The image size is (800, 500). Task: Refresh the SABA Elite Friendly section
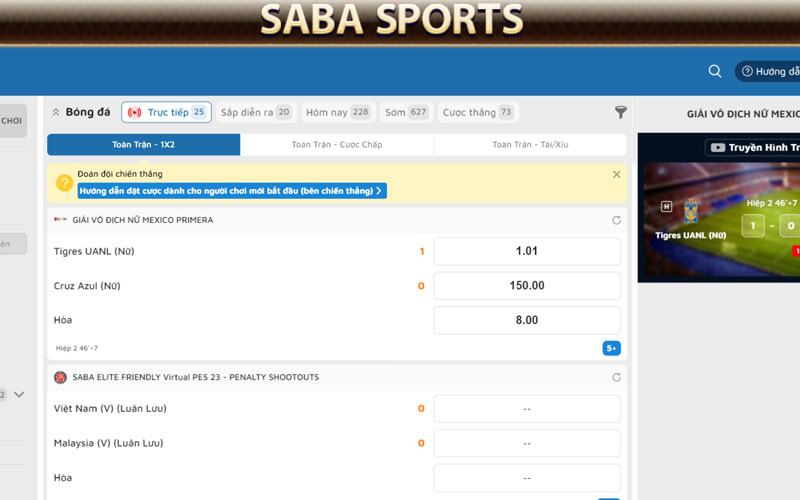[x=616, y=378]
